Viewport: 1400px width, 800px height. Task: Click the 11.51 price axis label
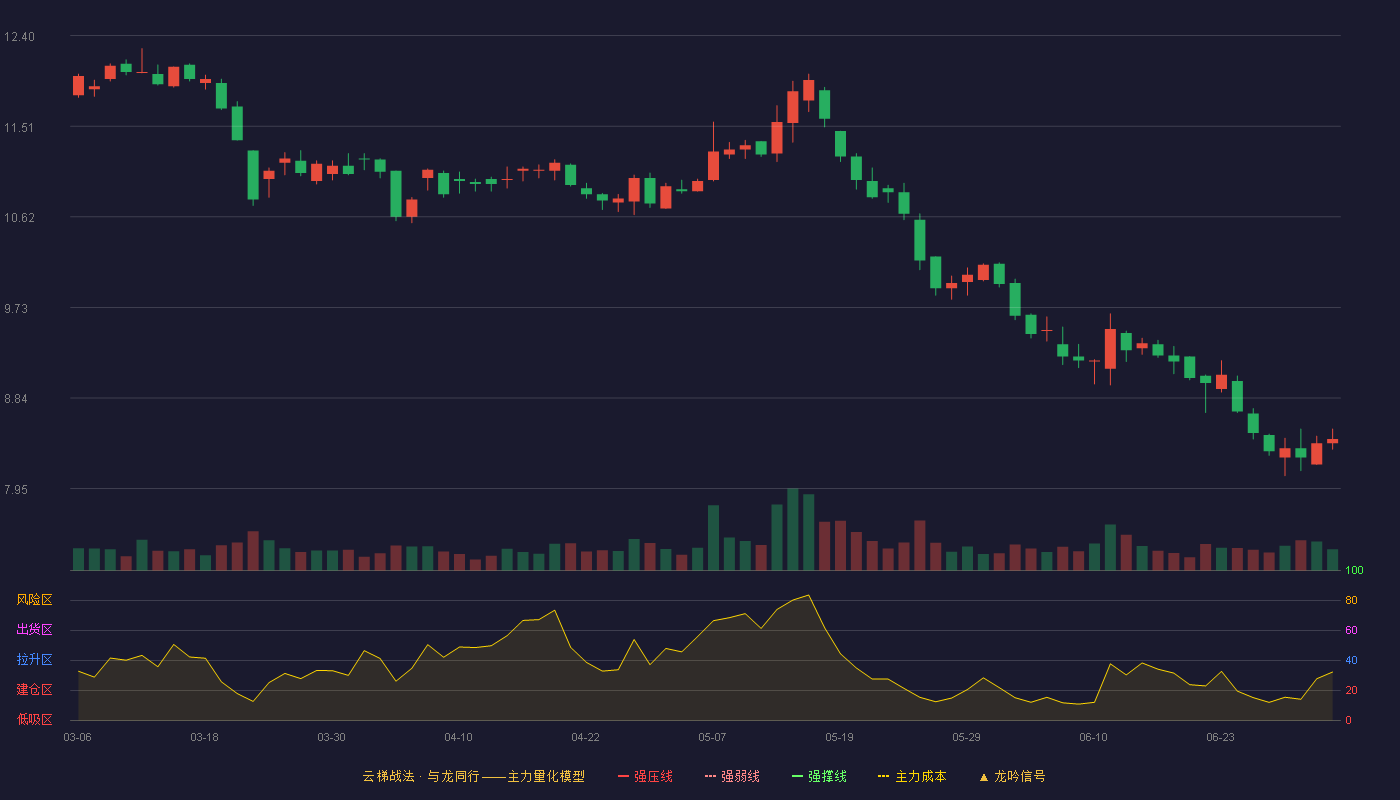pos(19,127)
